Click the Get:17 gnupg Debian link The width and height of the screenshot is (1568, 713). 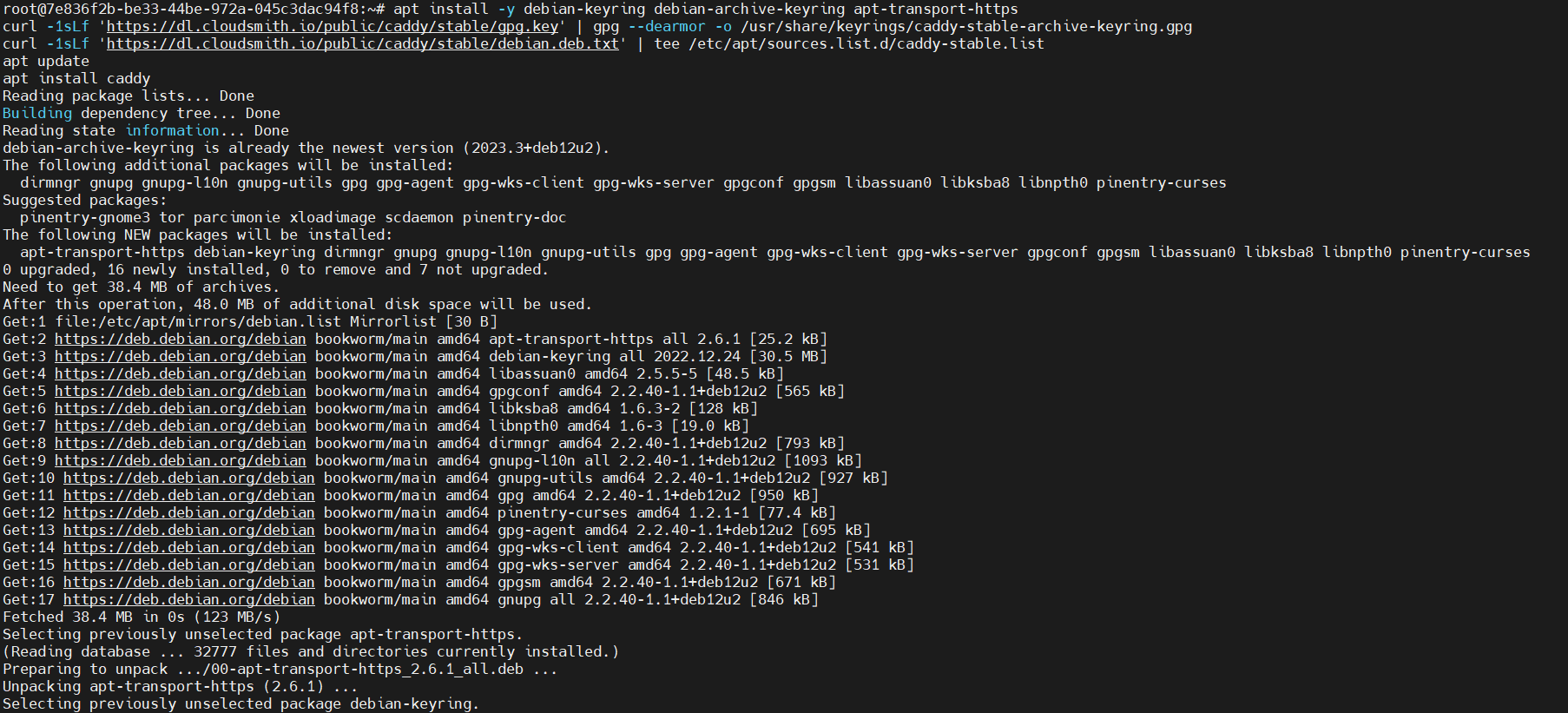(x=189, y=599)
